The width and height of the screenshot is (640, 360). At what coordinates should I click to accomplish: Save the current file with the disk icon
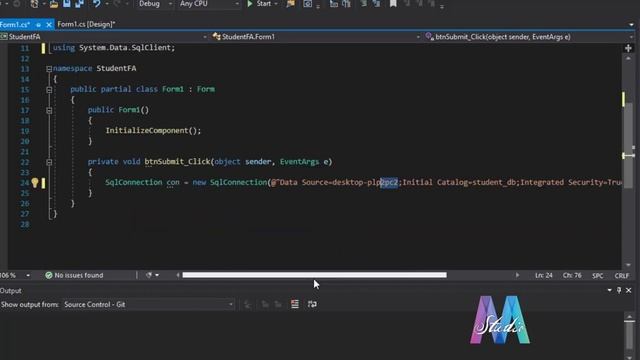click(67, 4)
